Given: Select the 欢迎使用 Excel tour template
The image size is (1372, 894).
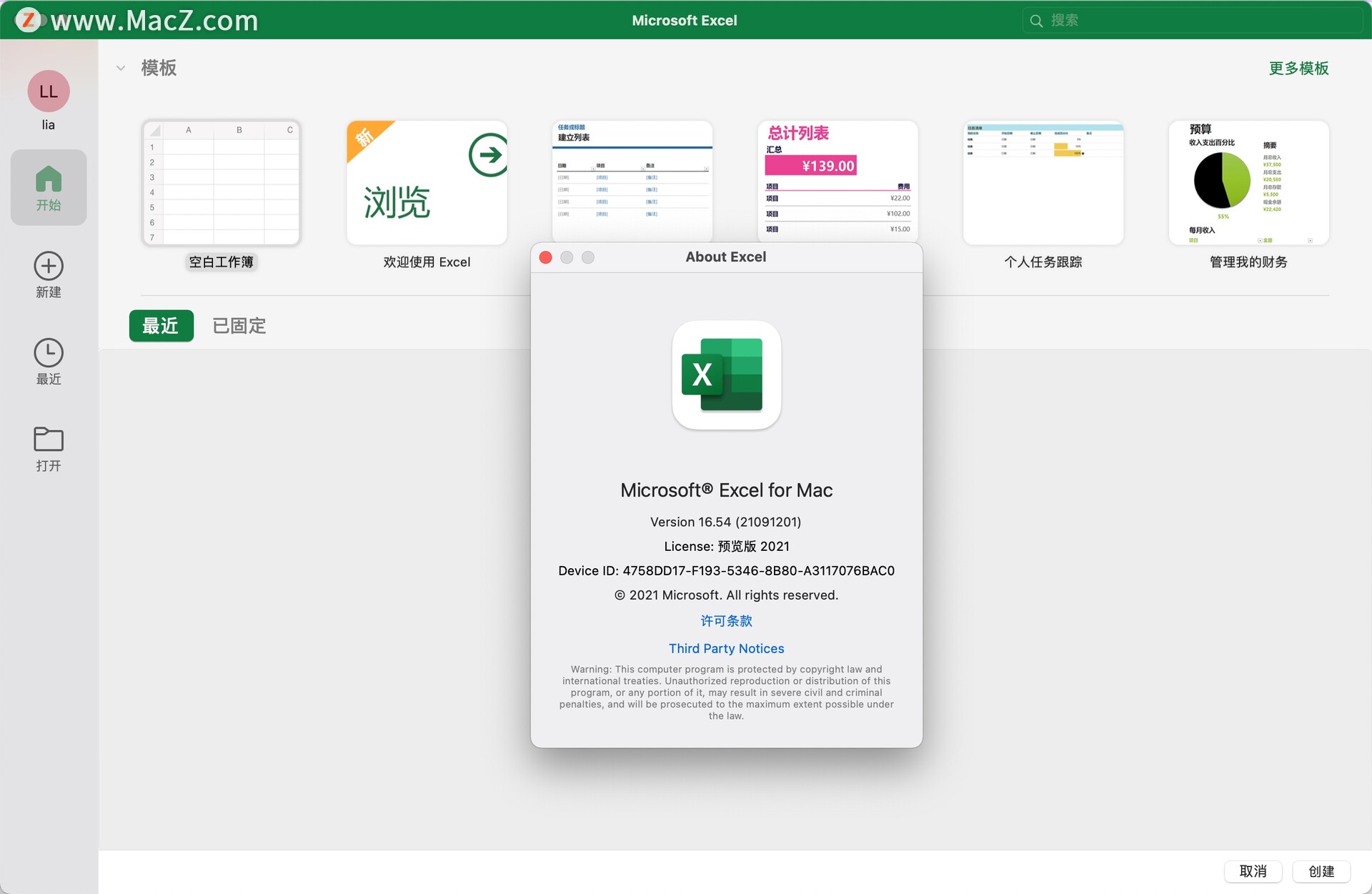Looking at the screenshot, I should 427,182.
